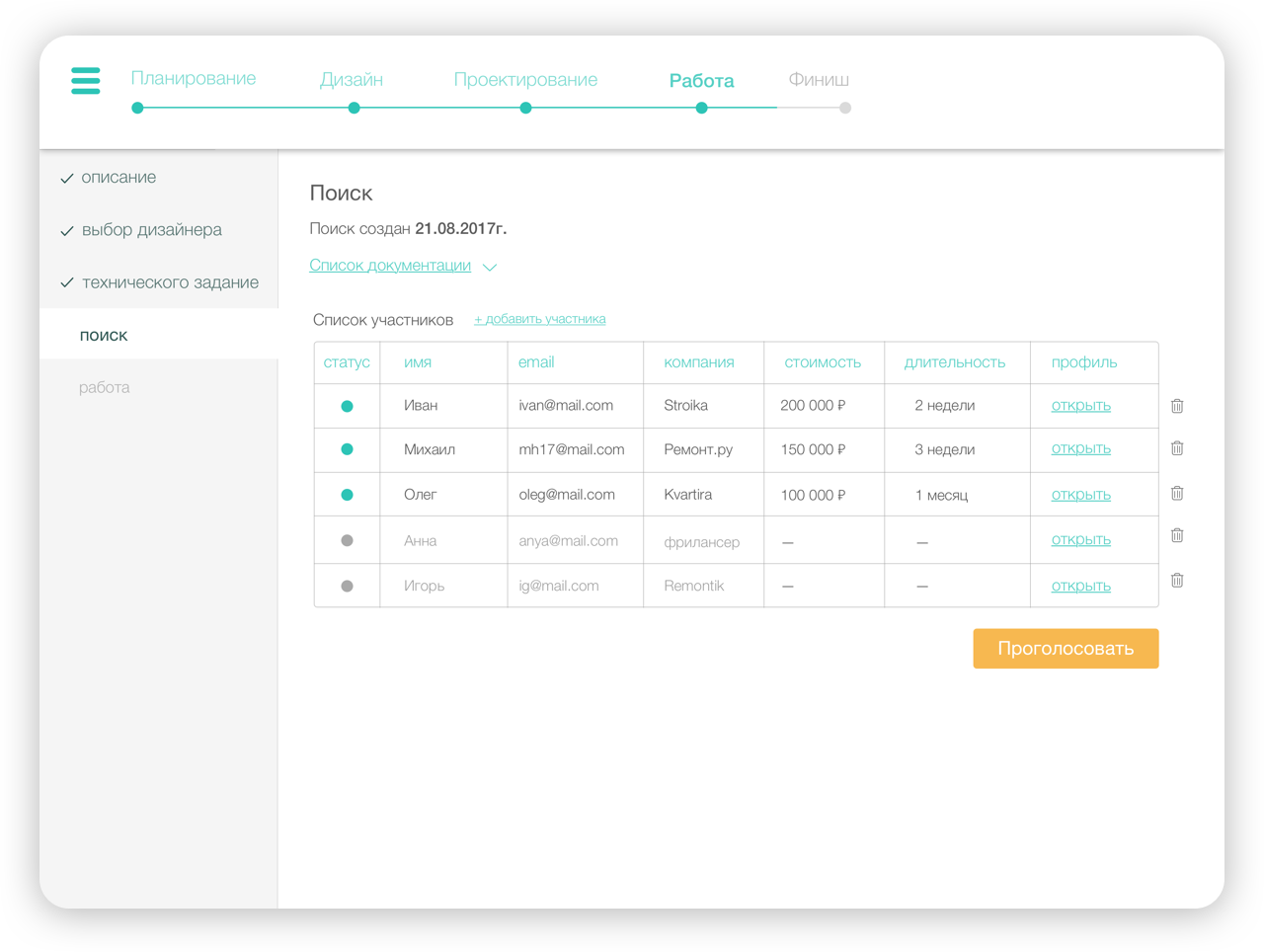Delete Анна entry via trash icon
The image size is (1264, 952).
[x=1177, y=535]
